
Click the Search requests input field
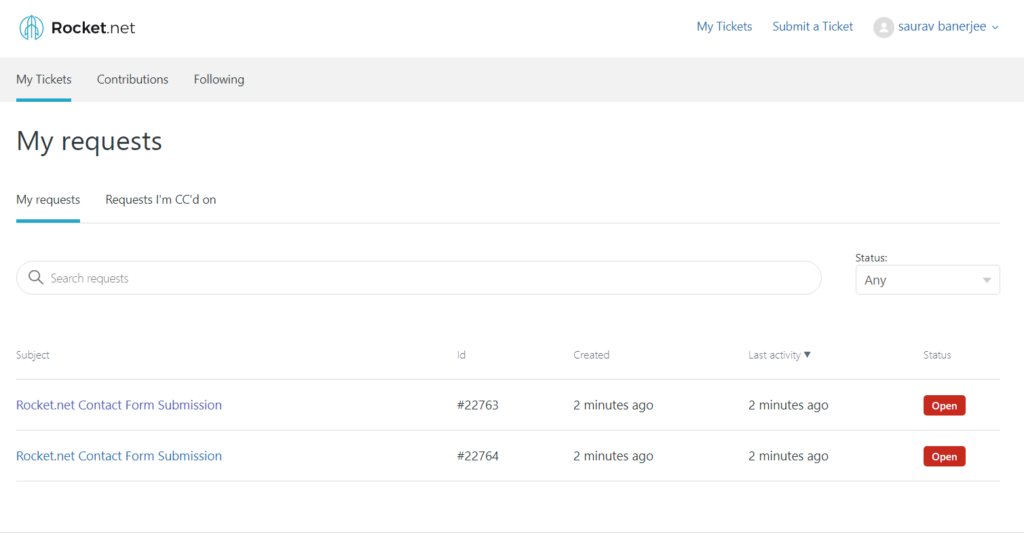click(419, 278)
